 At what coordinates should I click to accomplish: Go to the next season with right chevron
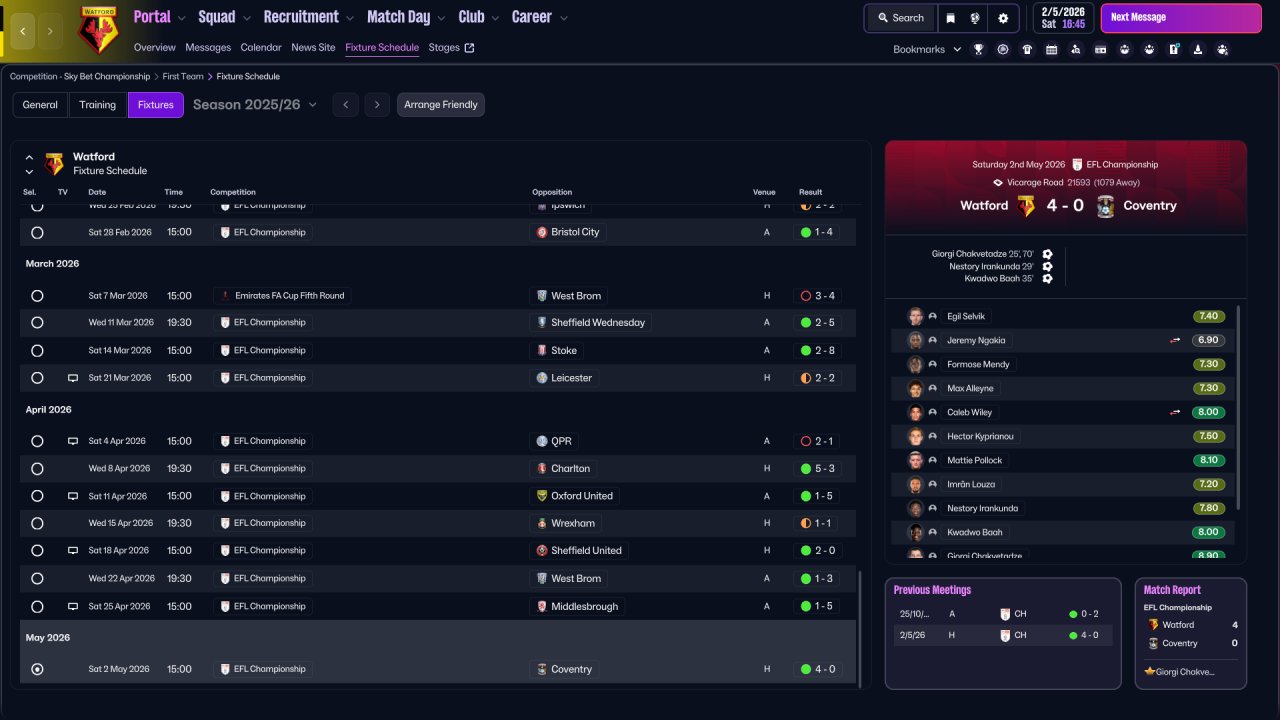click(377, 105)
